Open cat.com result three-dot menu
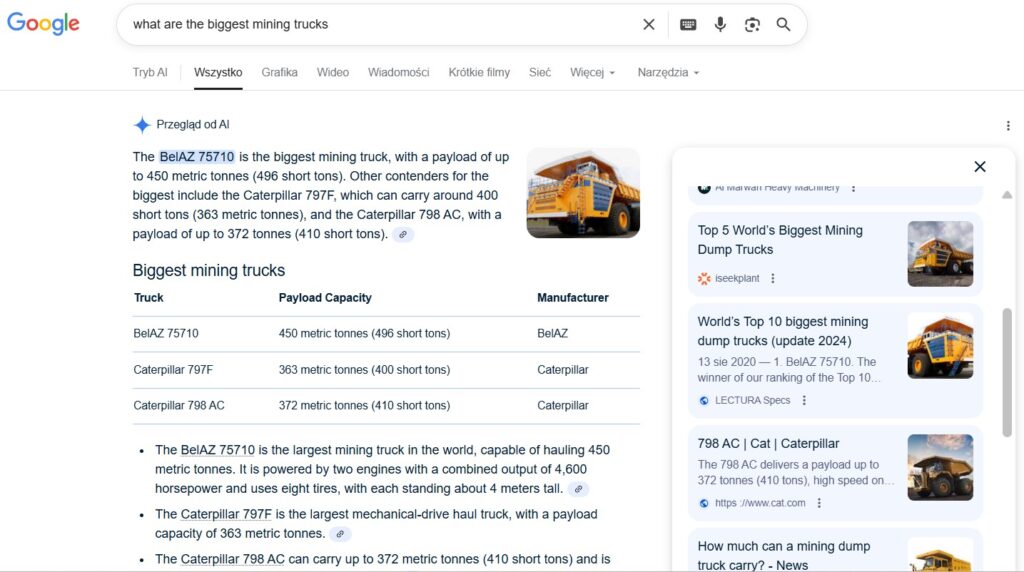The image size is (1024, 572). click(819, 503)
